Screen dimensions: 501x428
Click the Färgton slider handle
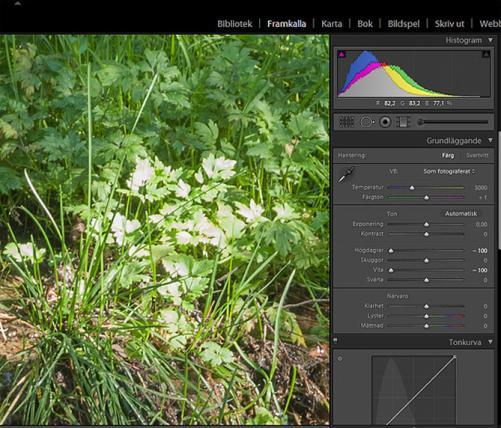click(x=426, y=198)
